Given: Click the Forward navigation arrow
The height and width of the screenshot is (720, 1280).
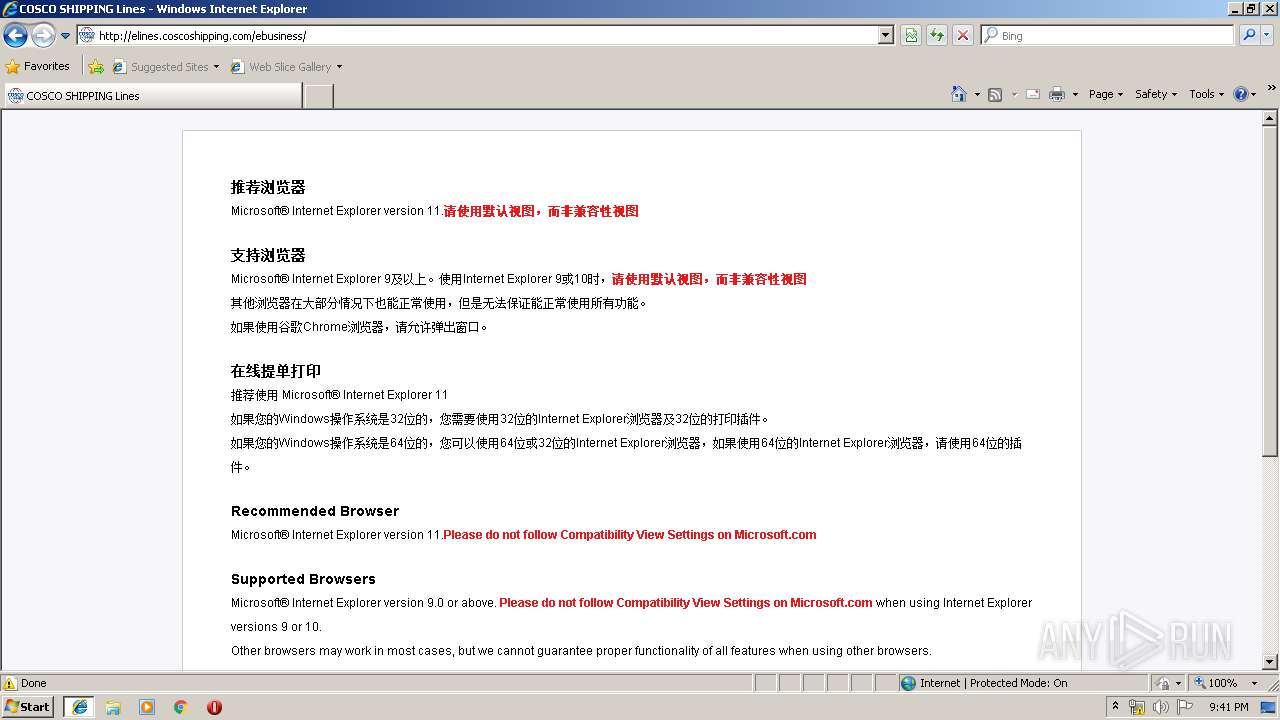Looking at the screenshot, I should point(43,36).
